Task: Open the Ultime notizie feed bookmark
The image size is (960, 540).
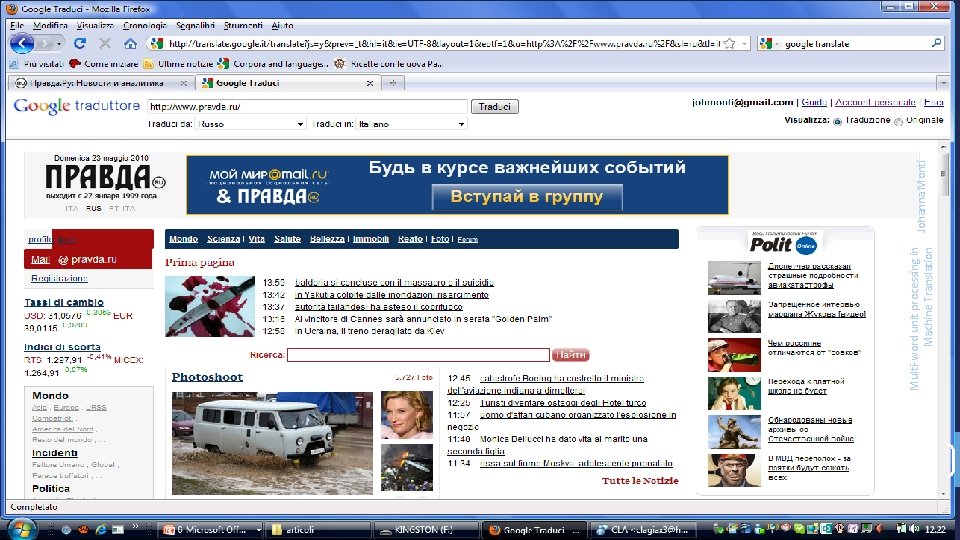Action: pyautogui.click(x=178, y=64)
